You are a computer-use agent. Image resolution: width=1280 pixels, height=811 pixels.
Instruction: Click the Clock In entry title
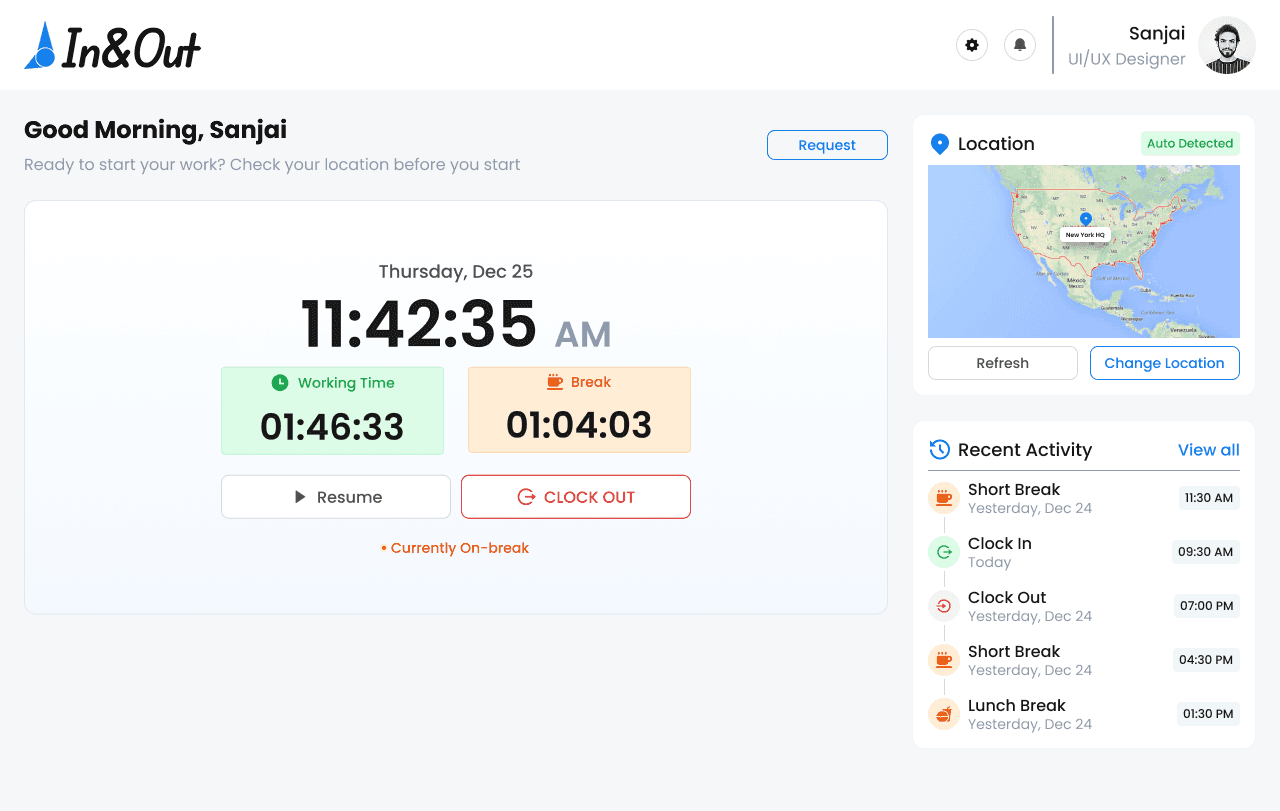[x=1000, y=544]
